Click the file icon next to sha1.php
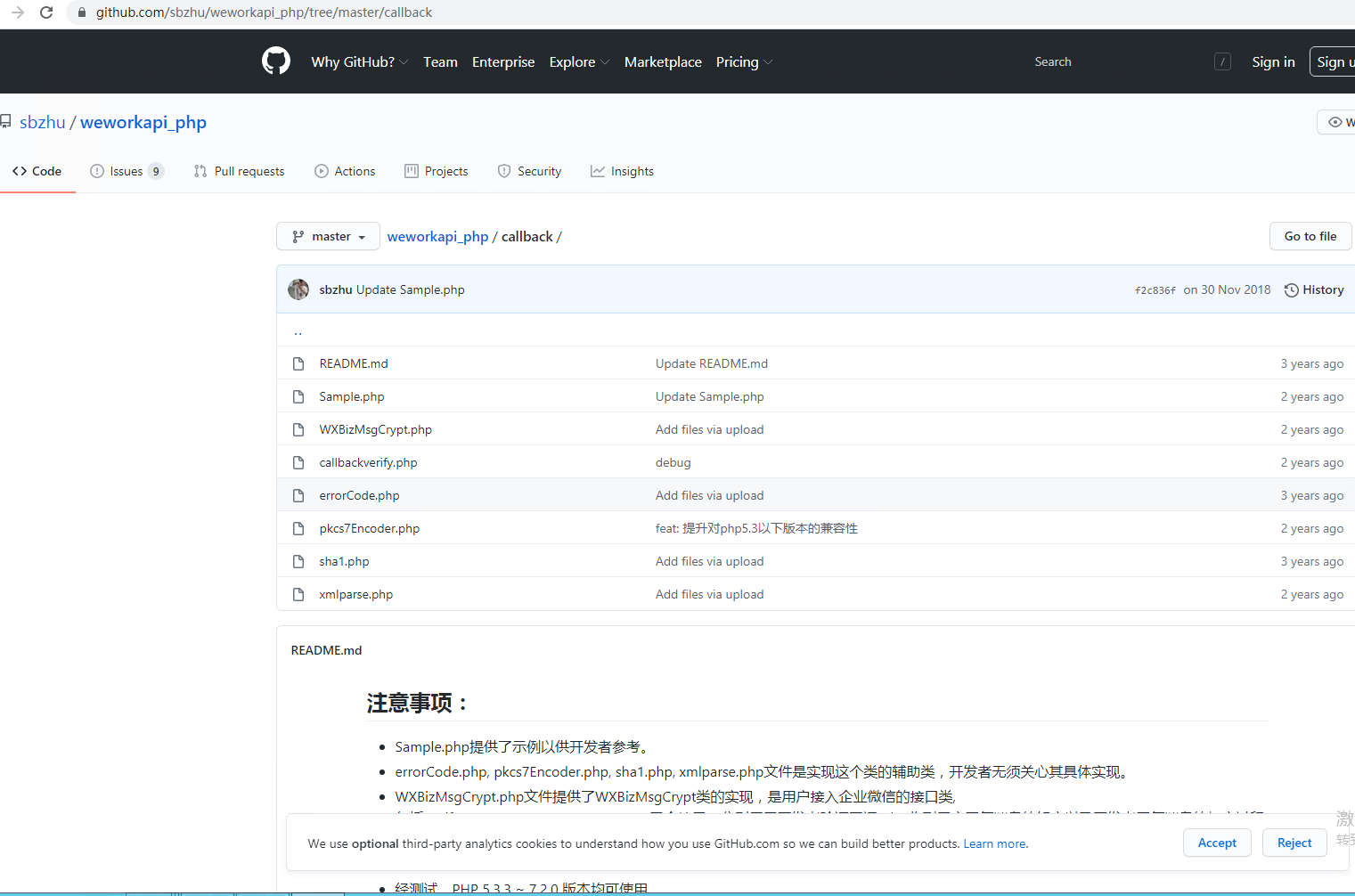This screenshot has width=1355, height=896. pyautogui.click(x=298, y=561)
